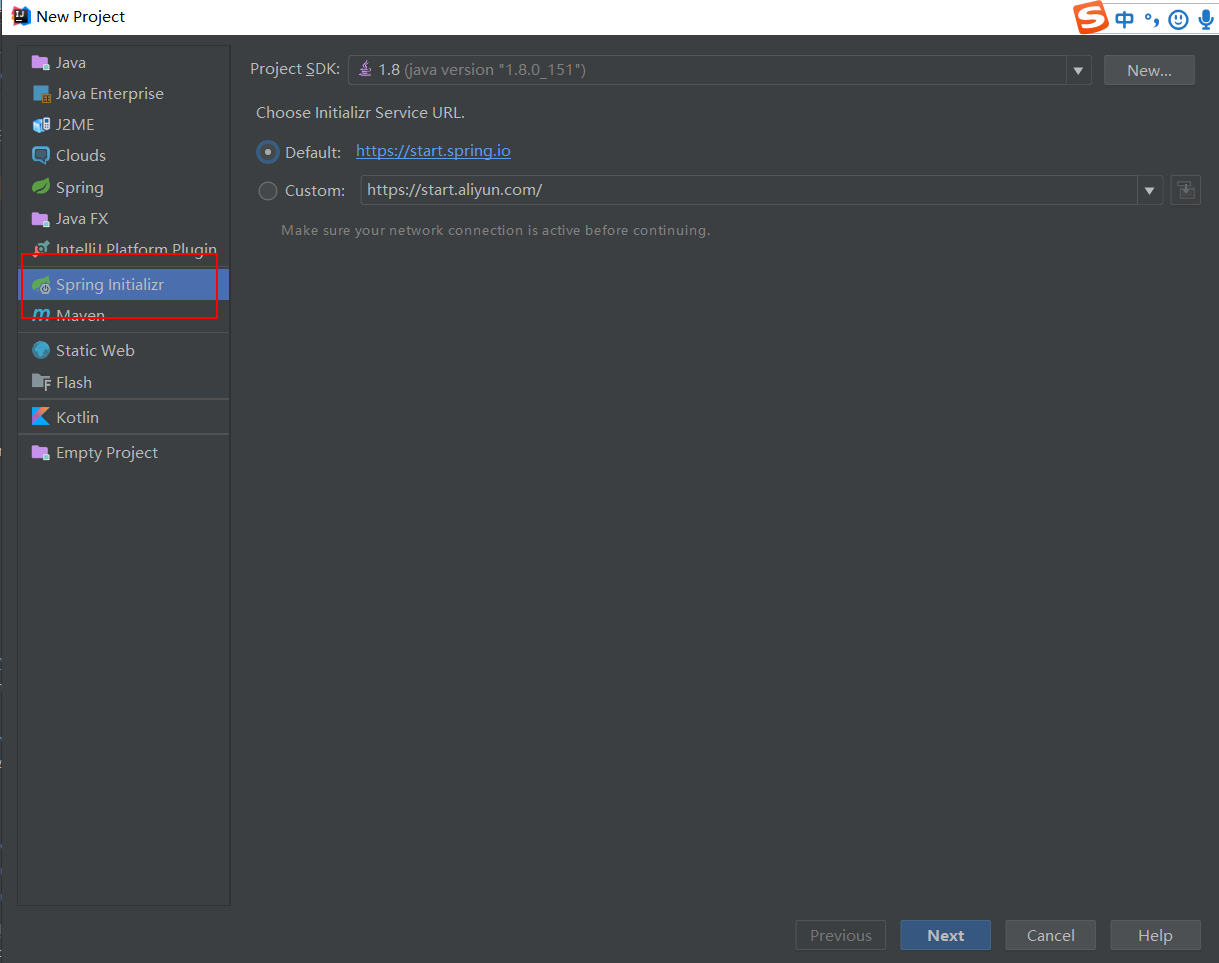Image resolution: width=1219 pixels, height=963 pixels.
Task: Click the icon beside the custom URL field
Action: pos(1185,190)
